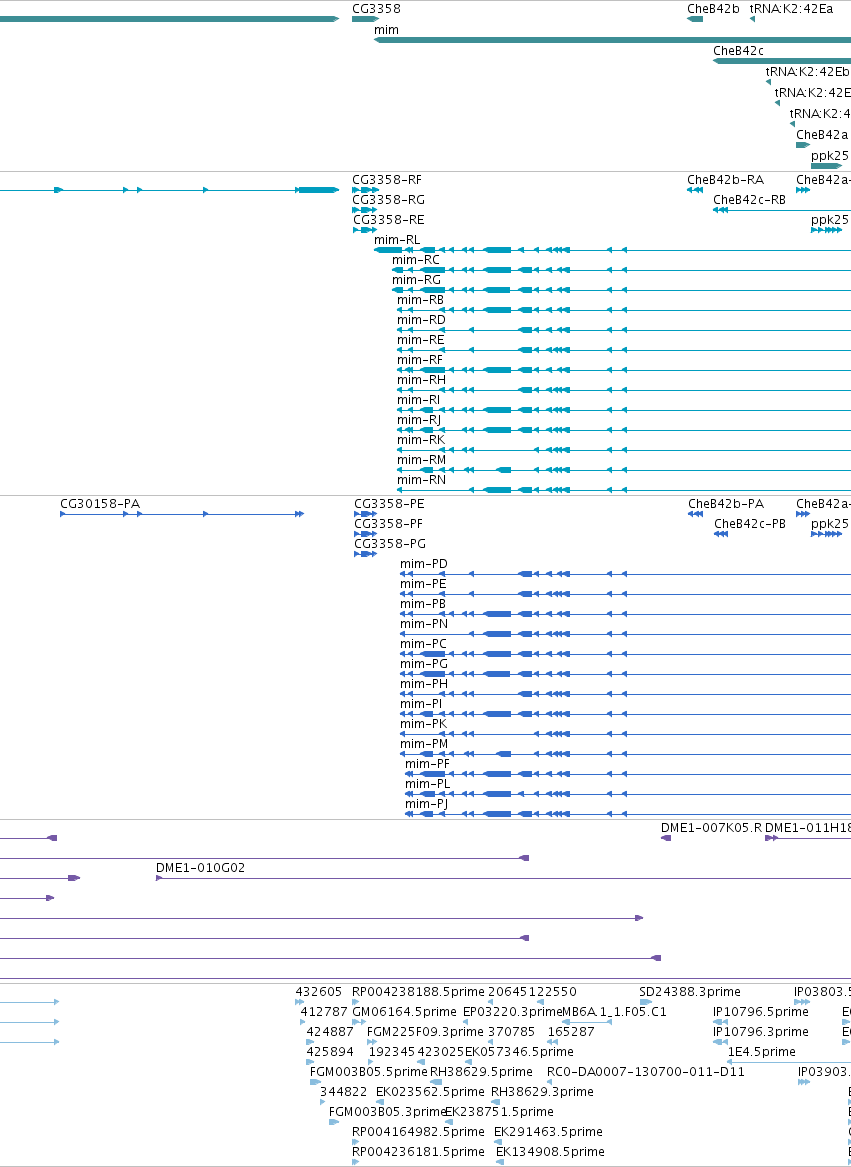
Task: Click the mim-PH protein label
Action: 424,684
